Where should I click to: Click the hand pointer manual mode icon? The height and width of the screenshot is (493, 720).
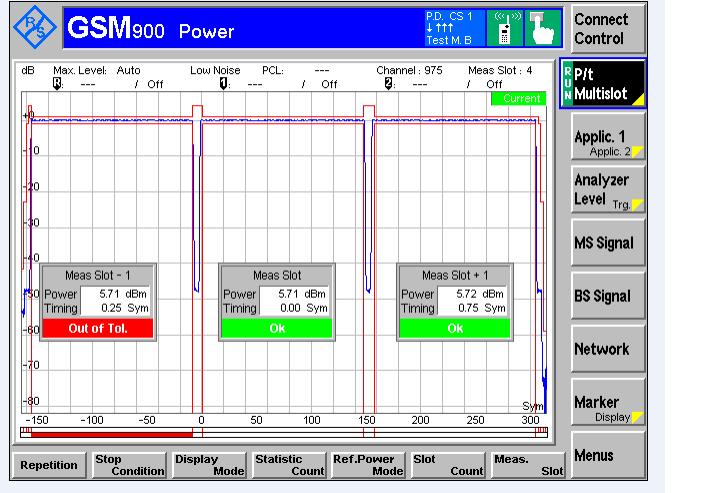(542, 28)
